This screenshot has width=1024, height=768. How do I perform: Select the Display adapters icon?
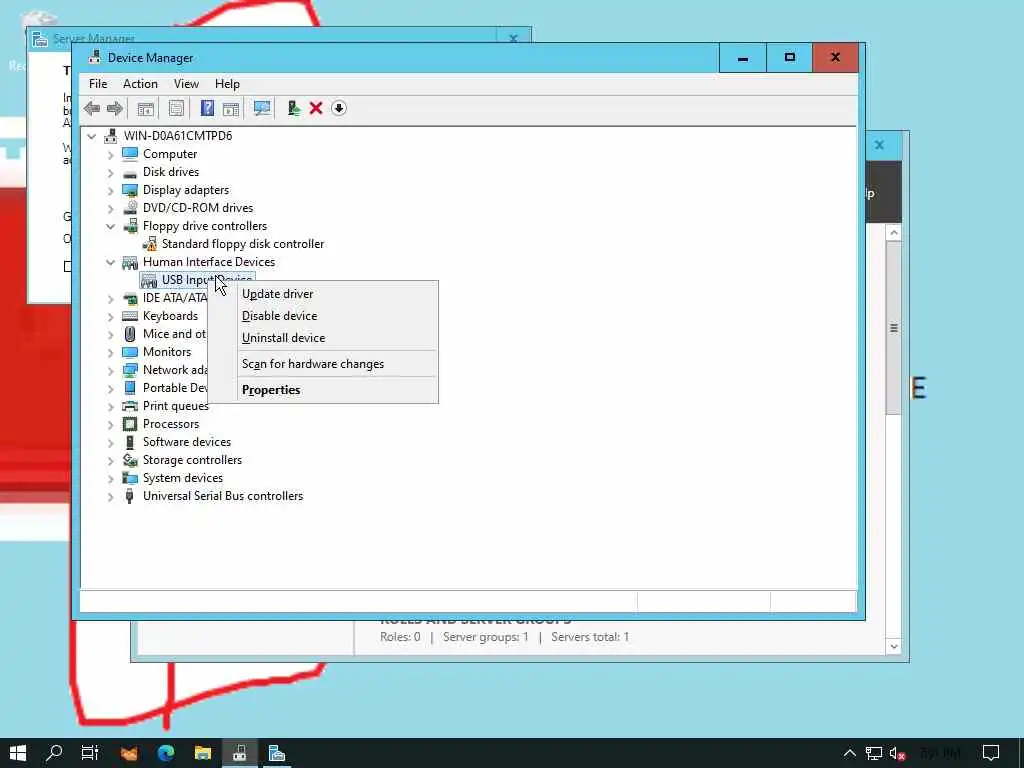pyautogui.click(x=130, y=190)
